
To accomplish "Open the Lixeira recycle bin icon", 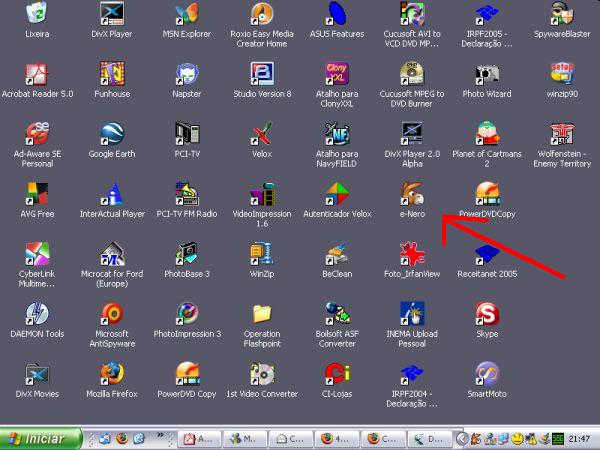I will coord(37,13).
